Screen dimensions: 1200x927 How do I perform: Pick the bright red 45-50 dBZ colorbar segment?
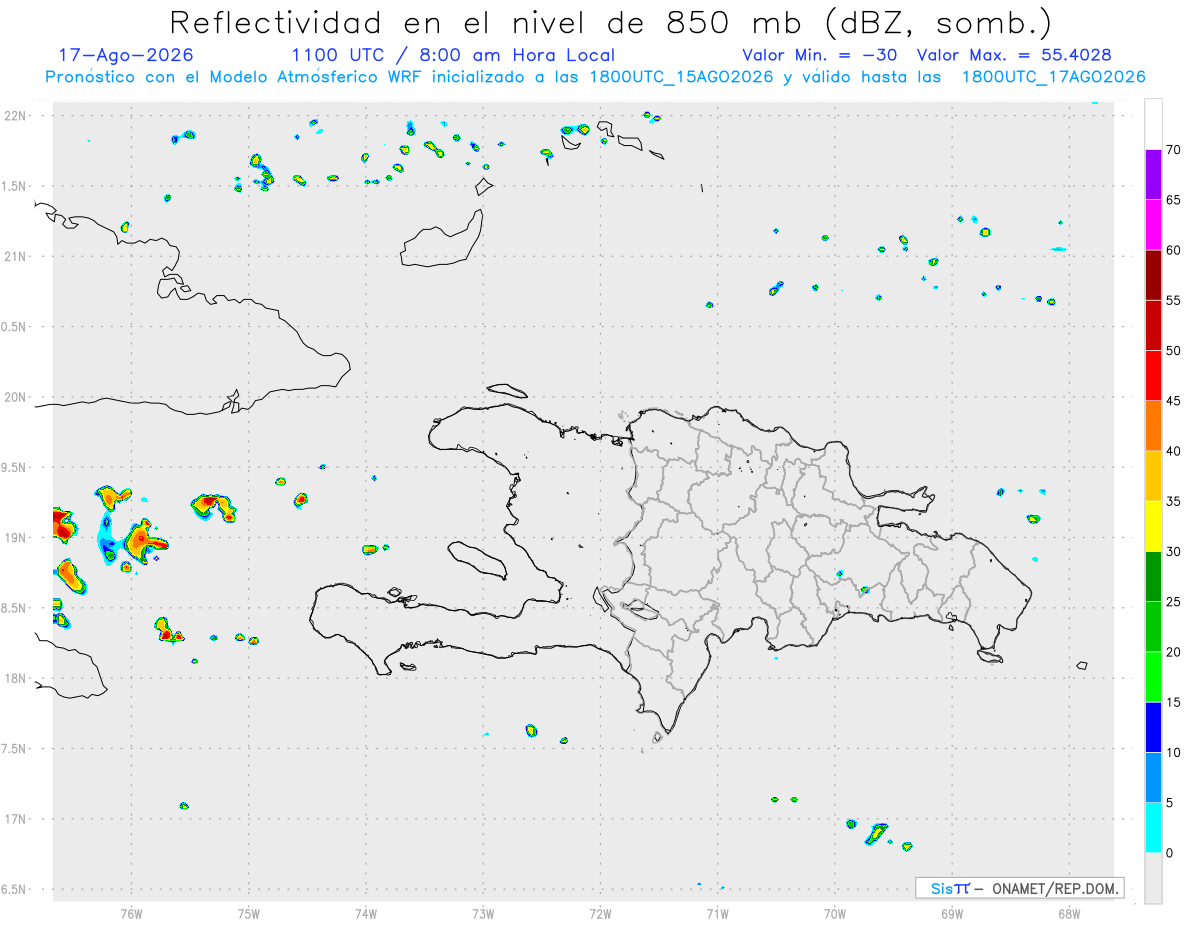(1153, 375)
